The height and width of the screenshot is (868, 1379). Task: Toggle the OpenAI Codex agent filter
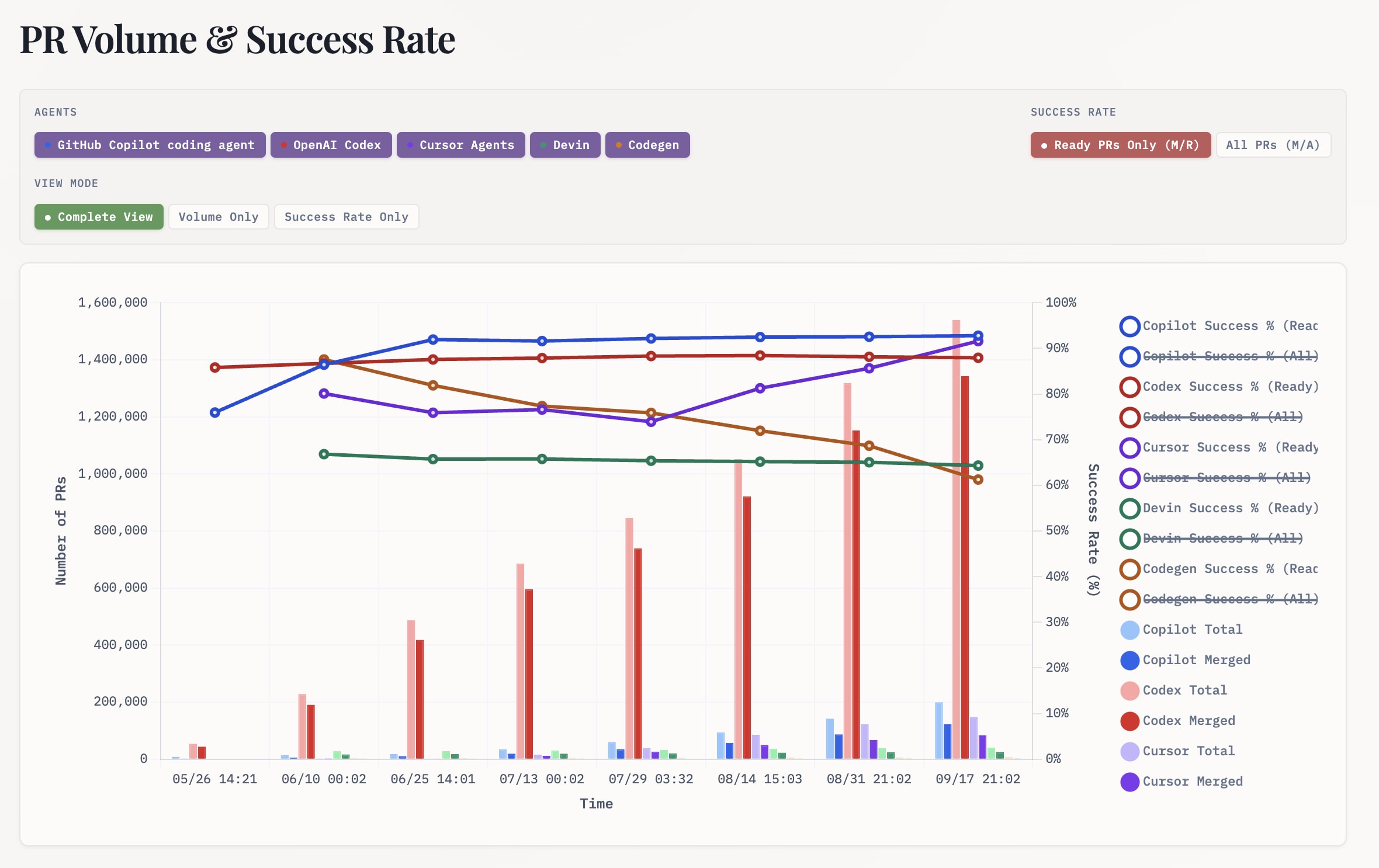[x=331, y=145]
